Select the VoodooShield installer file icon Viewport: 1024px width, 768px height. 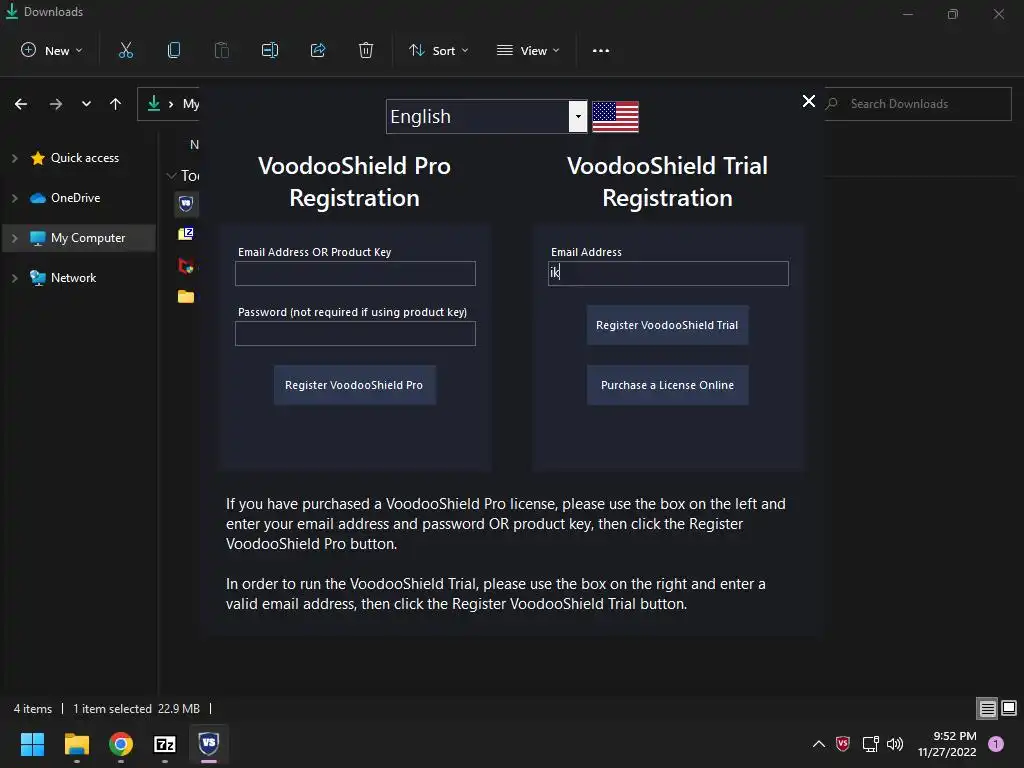(x=186, y=204)
